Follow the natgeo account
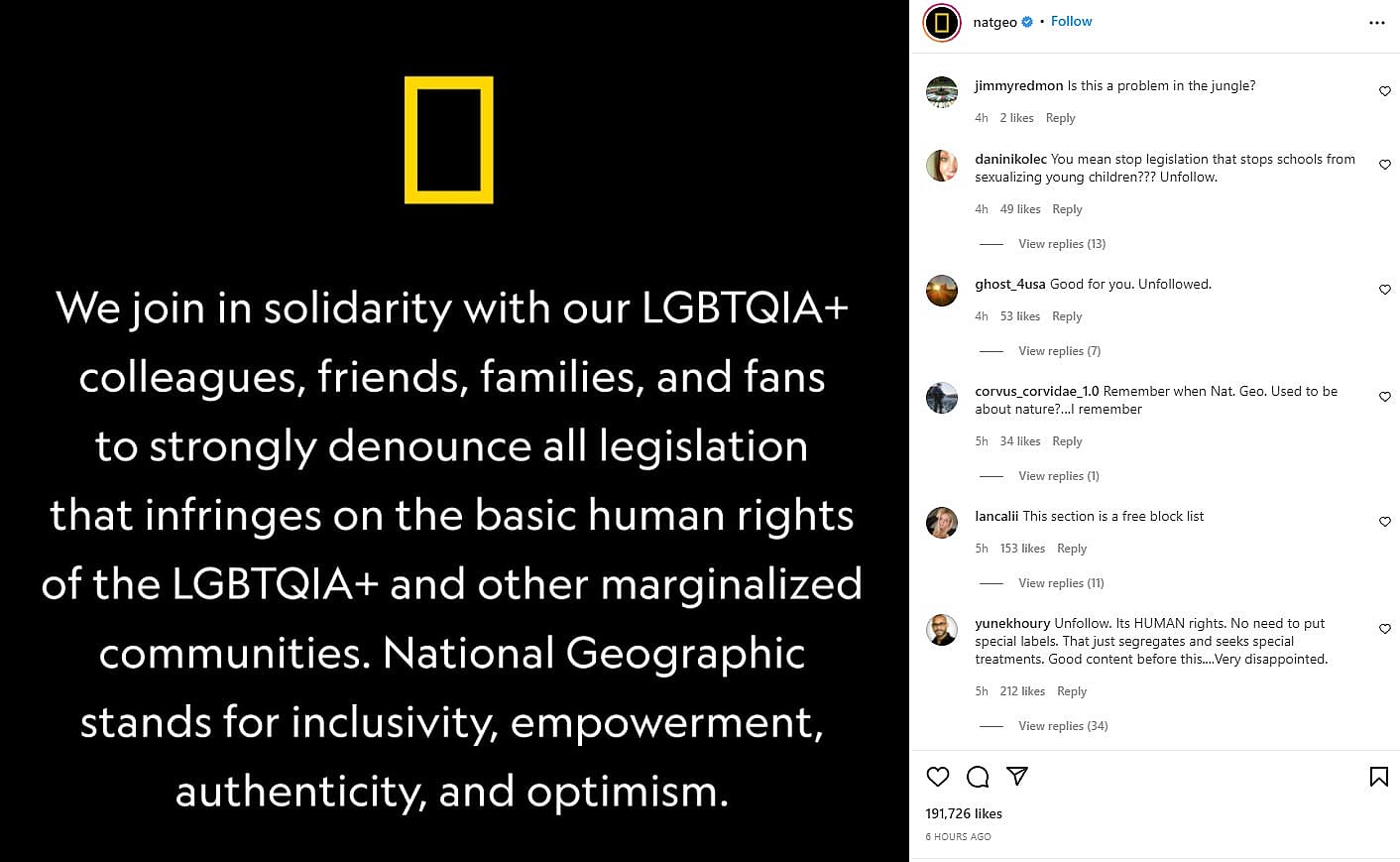1400x862 pixels. pyautogui.click(x=1071, y=22)
